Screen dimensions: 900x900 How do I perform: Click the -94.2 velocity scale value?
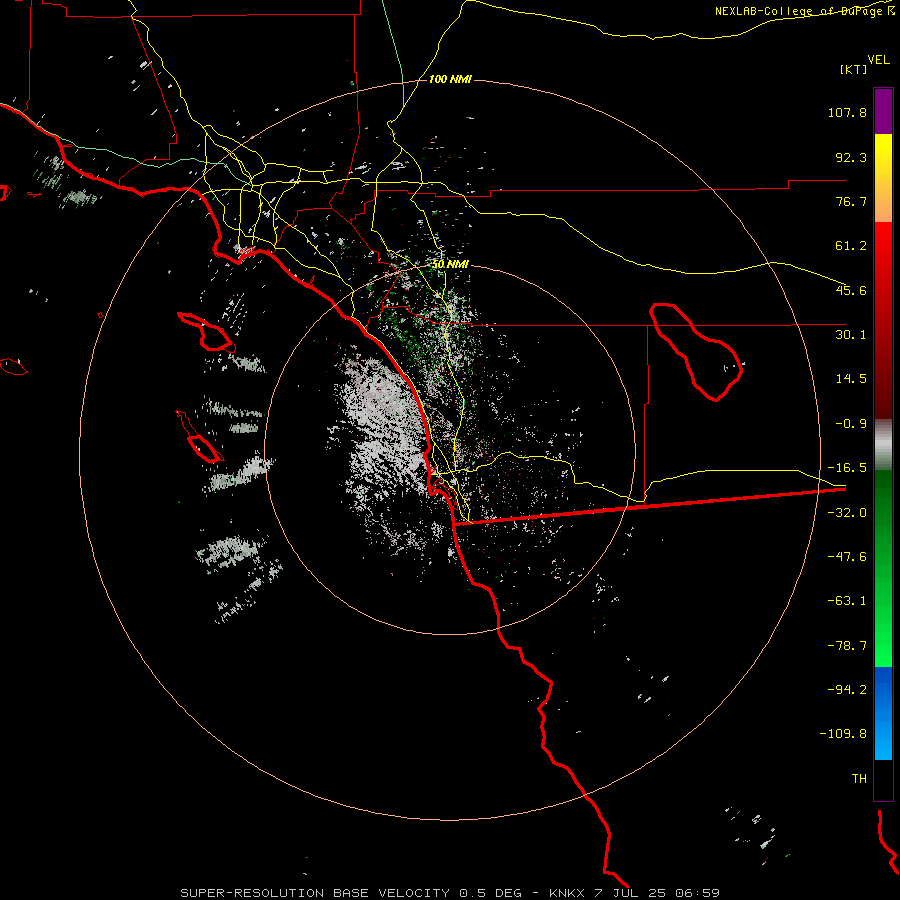point(847,690)
